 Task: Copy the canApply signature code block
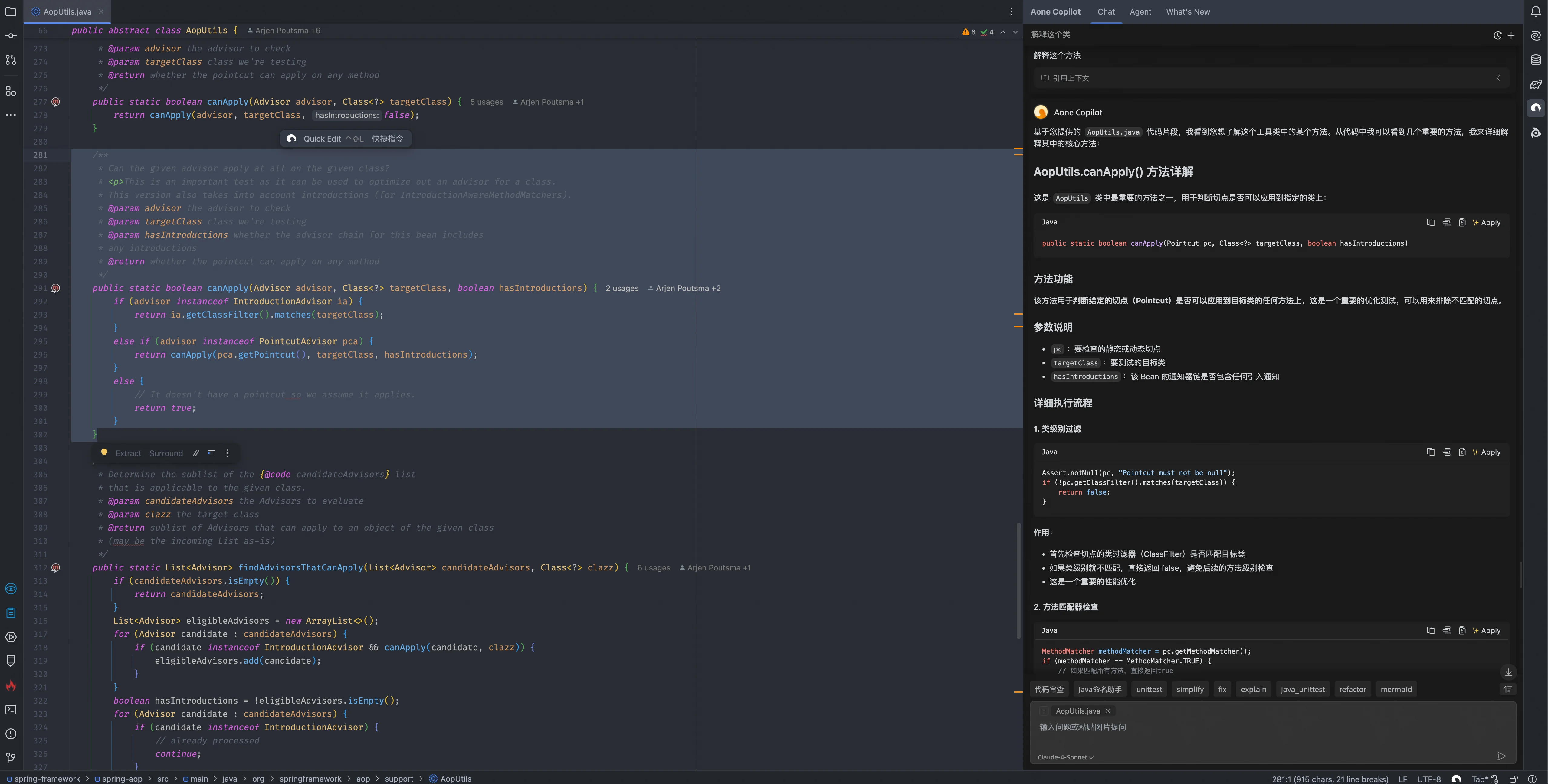1430,222
